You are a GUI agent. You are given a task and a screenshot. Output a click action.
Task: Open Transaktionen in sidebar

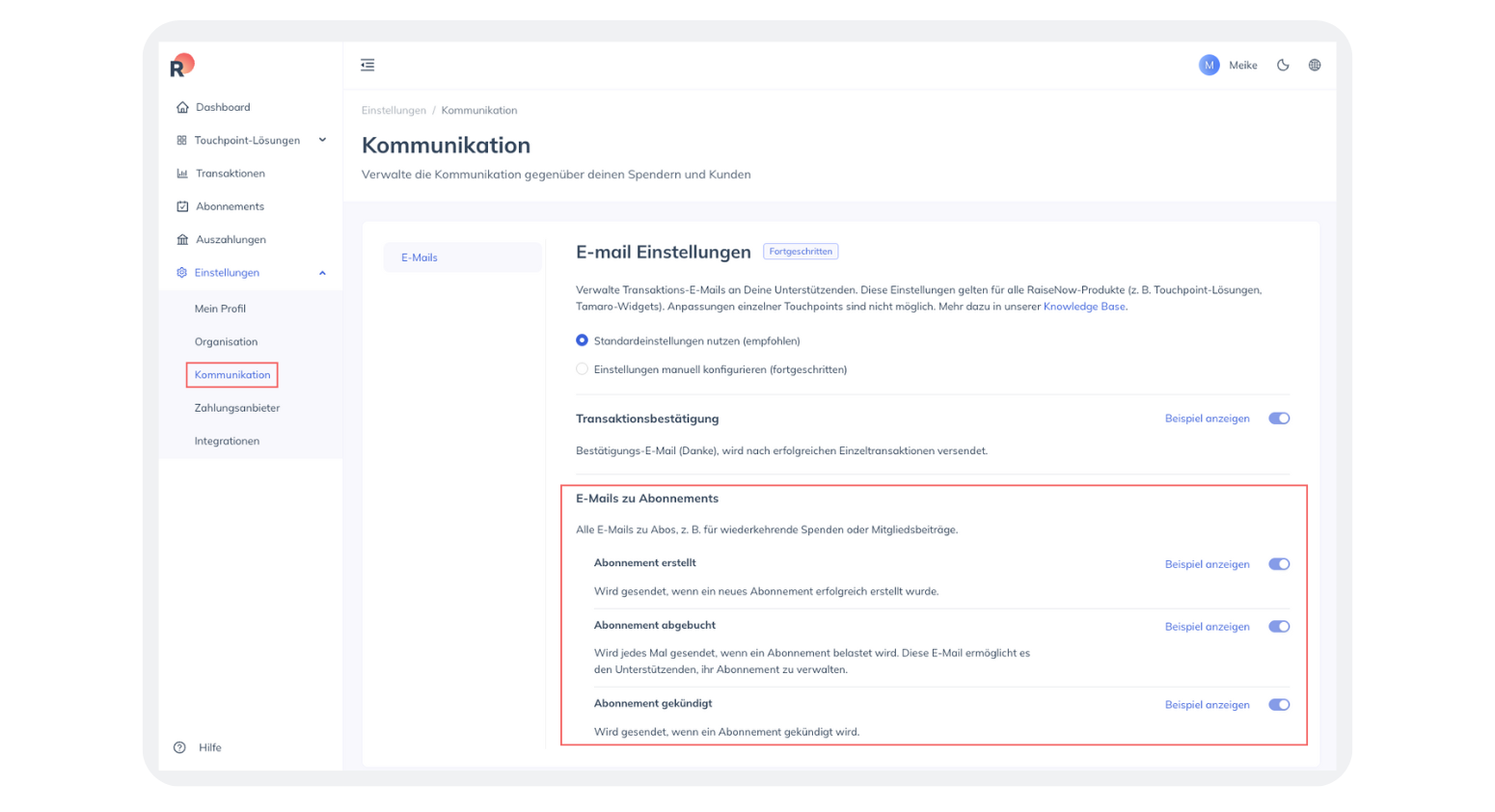pos(231,174)
